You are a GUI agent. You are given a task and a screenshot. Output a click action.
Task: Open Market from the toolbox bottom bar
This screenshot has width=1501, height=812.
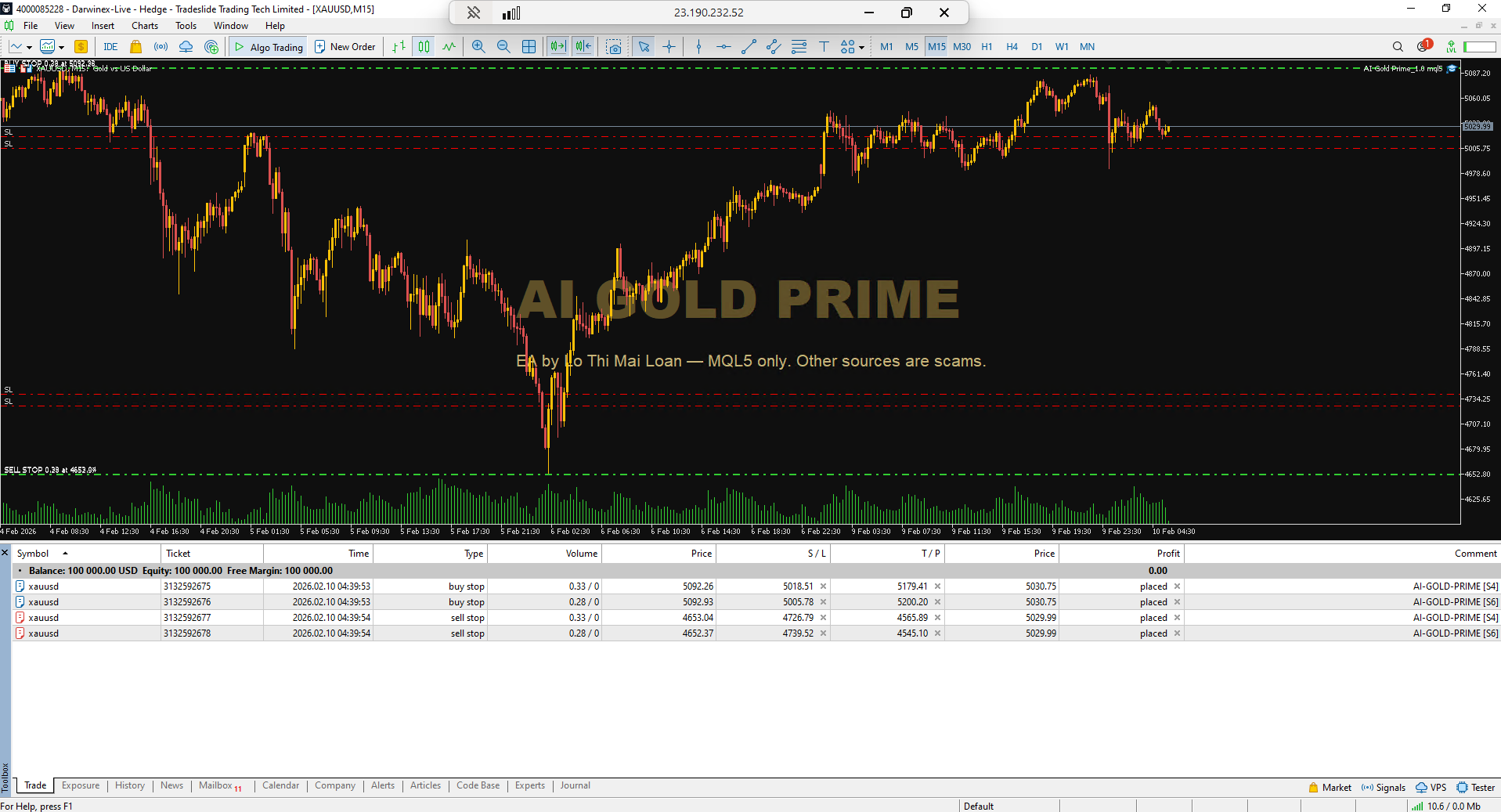tap(1330, 788)
